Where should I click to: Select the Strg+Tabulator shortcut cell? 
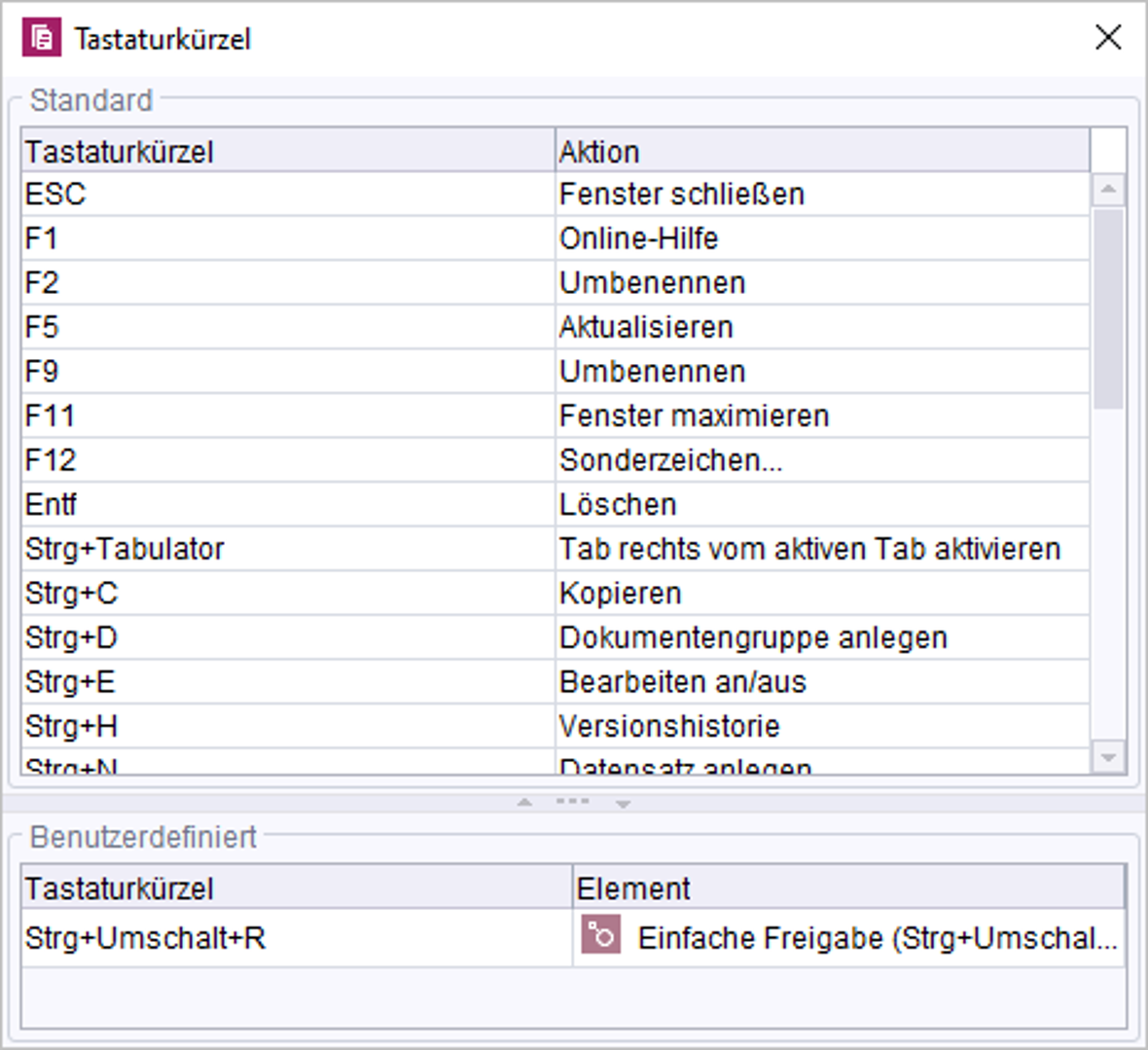[289, 549]
